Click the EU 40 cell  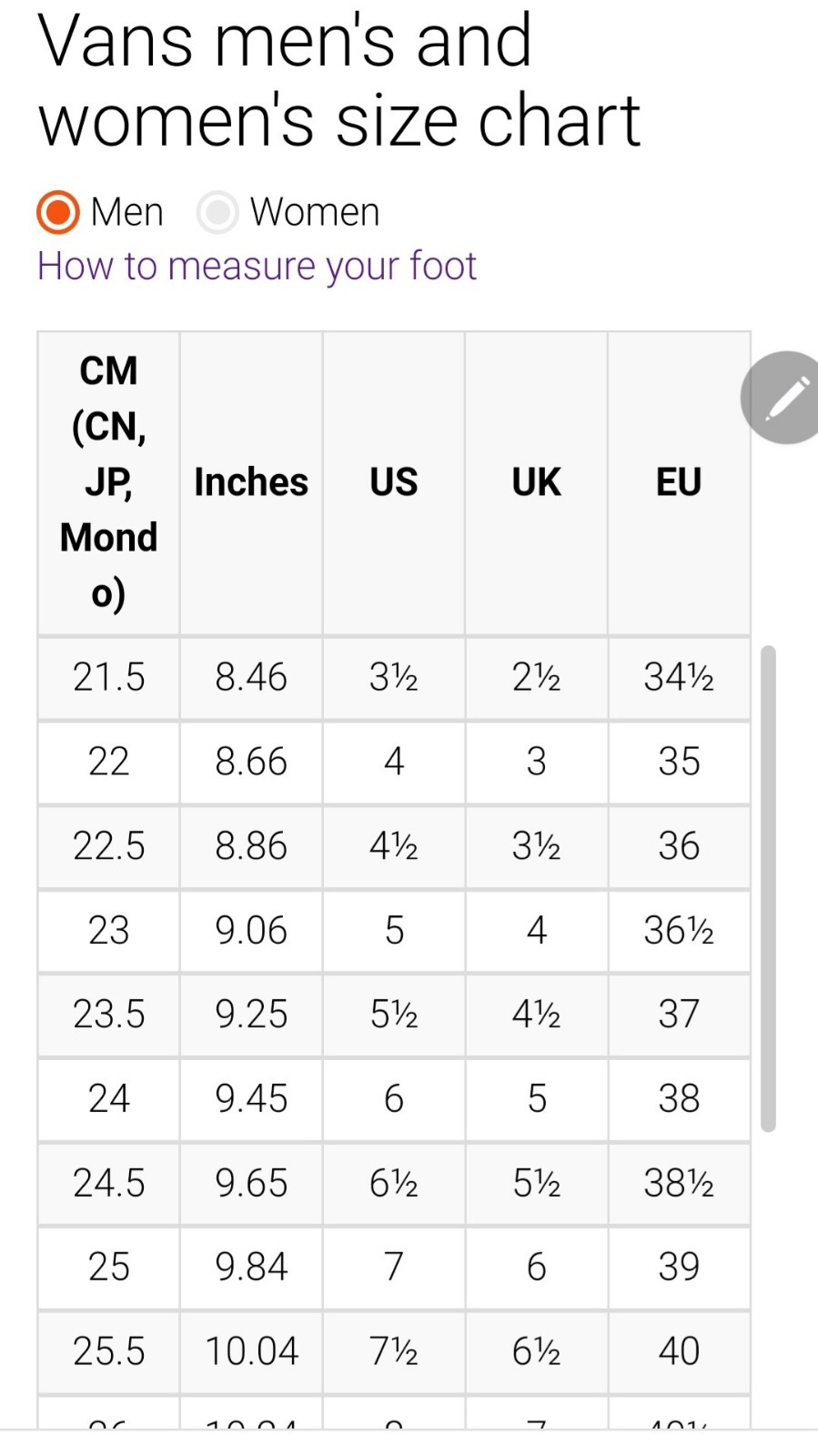(679, 1351)
